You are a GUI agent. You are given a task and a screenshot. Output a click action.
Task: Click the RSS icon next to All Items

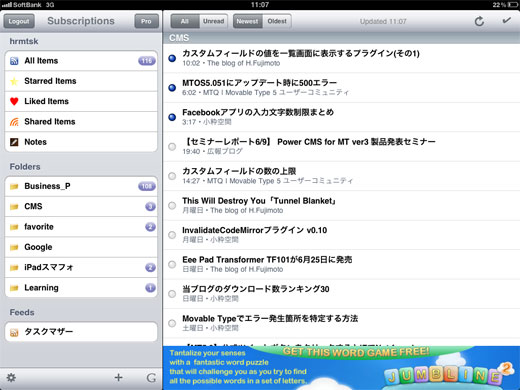(14, 61)
